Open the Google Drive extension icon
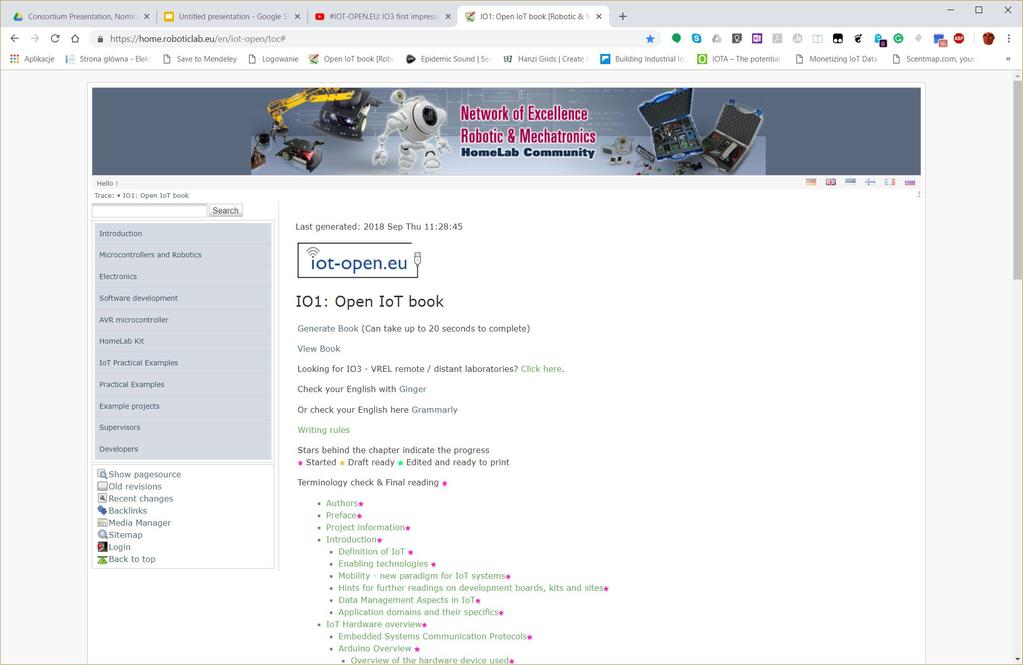1023x665 pixels. tap(716, 39)
